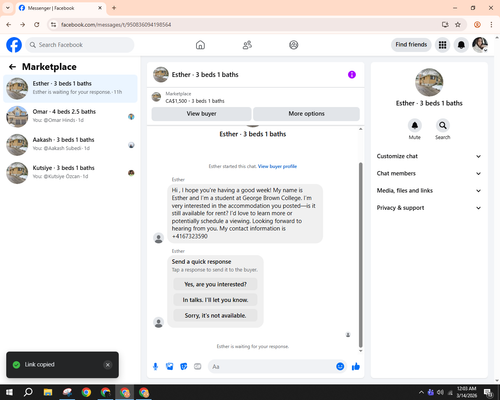The height and width of the screenshot is (400, 500).
Task: Focus the Search Facebook field
Action: tap(80, 45)
